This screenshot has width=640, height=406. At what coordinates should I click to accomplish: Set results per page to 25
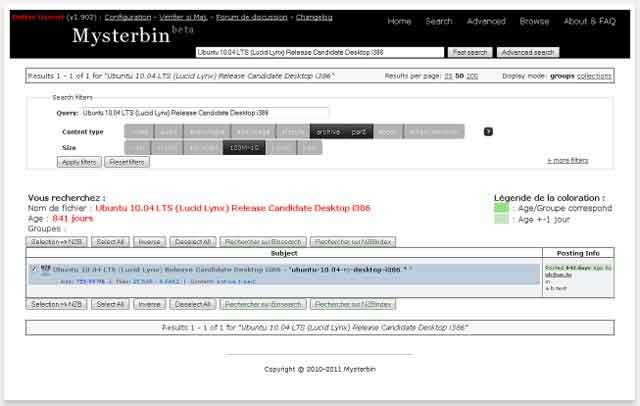(x=448, y=76)
